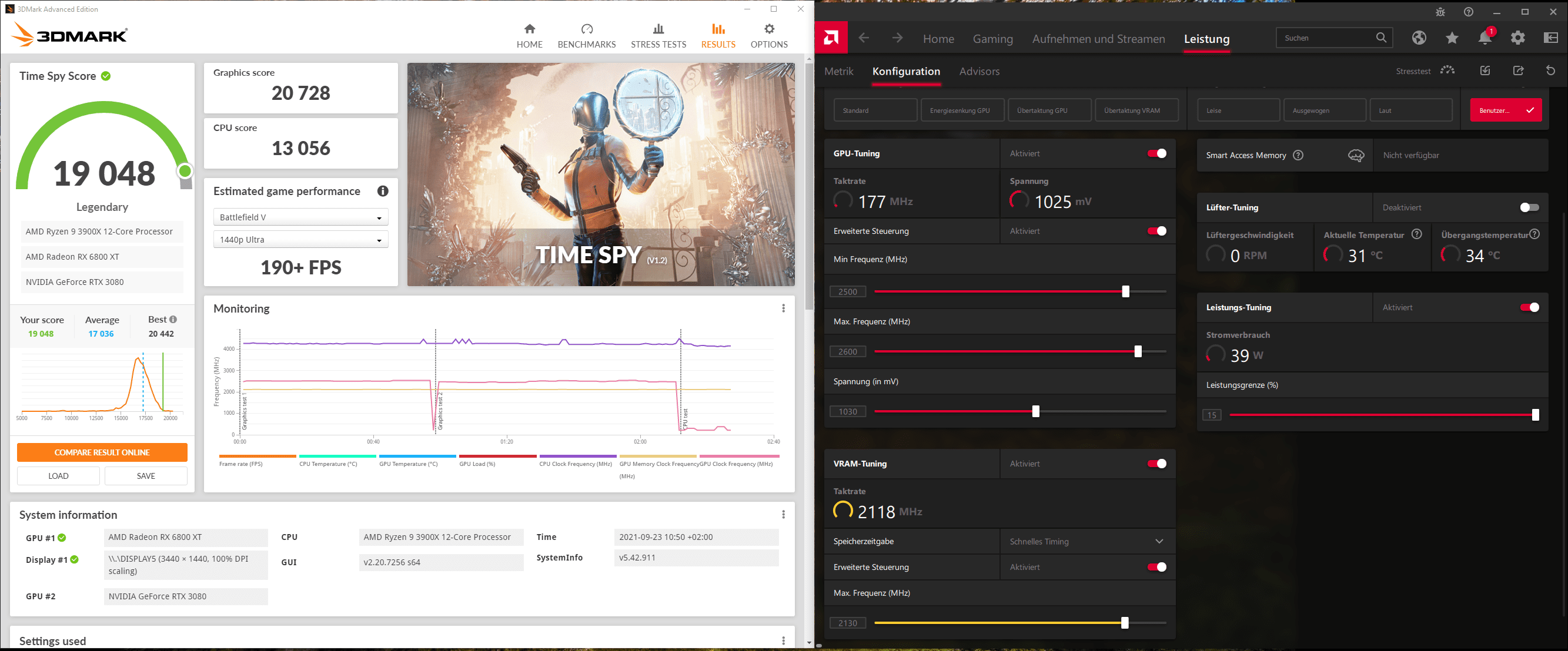Turn off the VRAM-Tuning toggle
The image size is (1568, 651).
tap(1156, 464)
